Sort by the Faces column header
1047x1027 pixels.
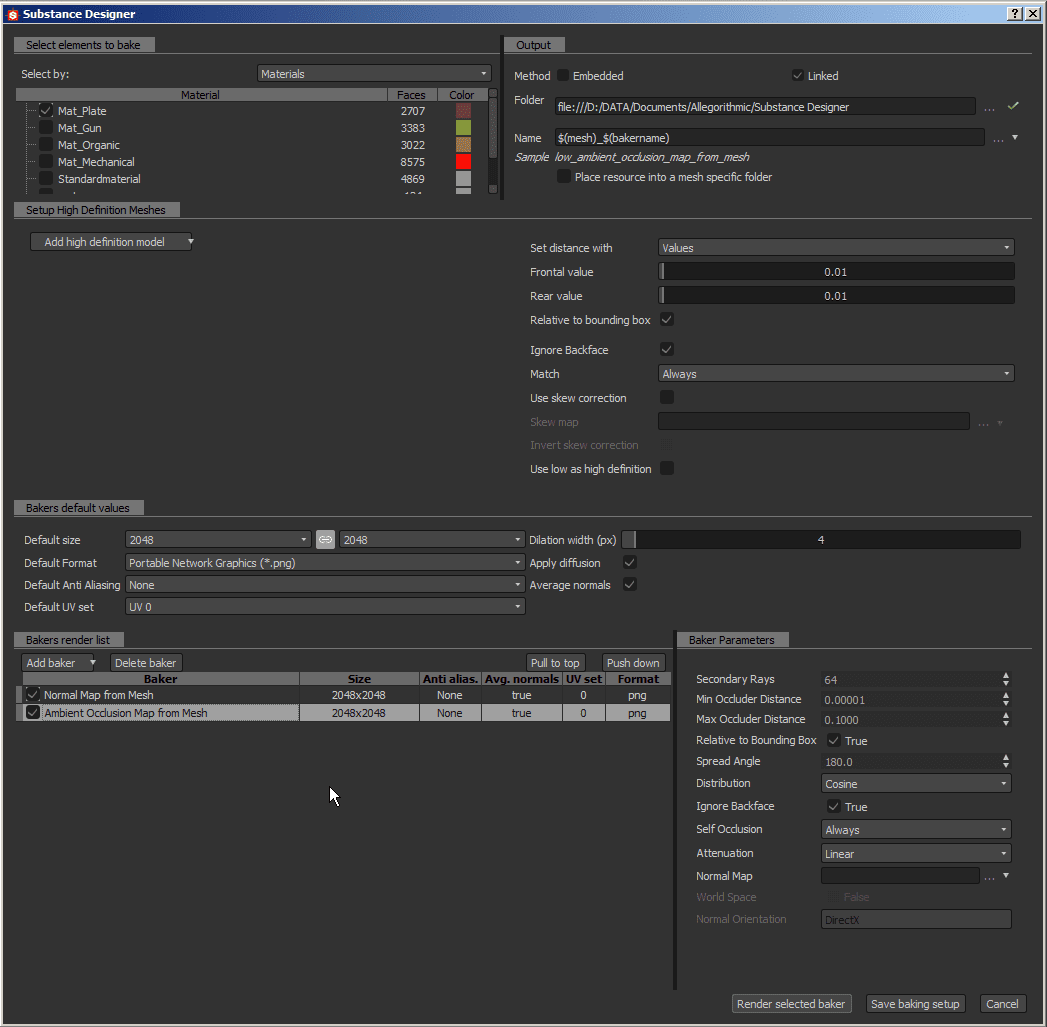[x=411, y=95]
